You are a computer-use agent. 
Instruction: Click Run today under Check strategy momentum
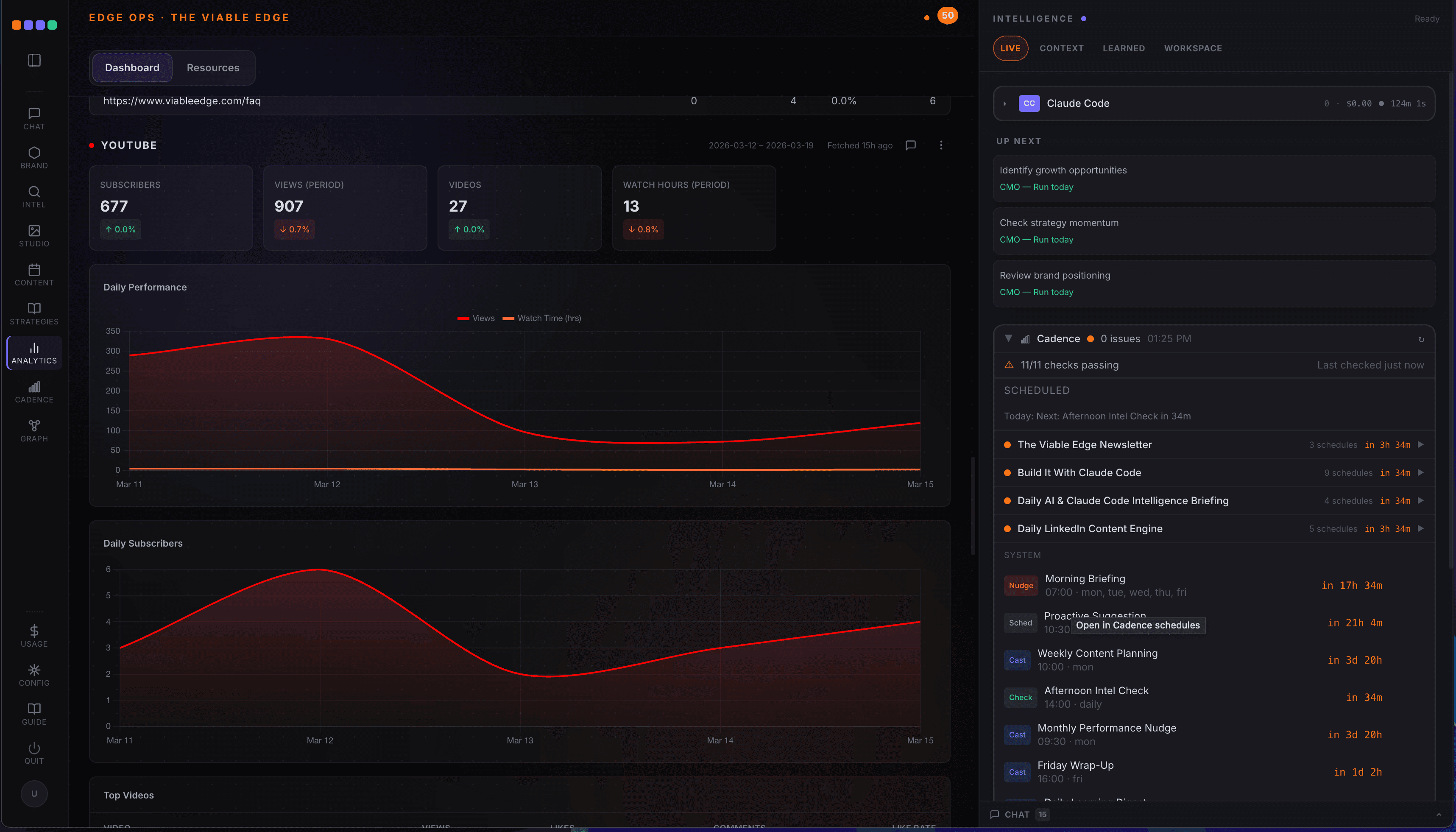pyautogui.click(x=1054, y=240)
